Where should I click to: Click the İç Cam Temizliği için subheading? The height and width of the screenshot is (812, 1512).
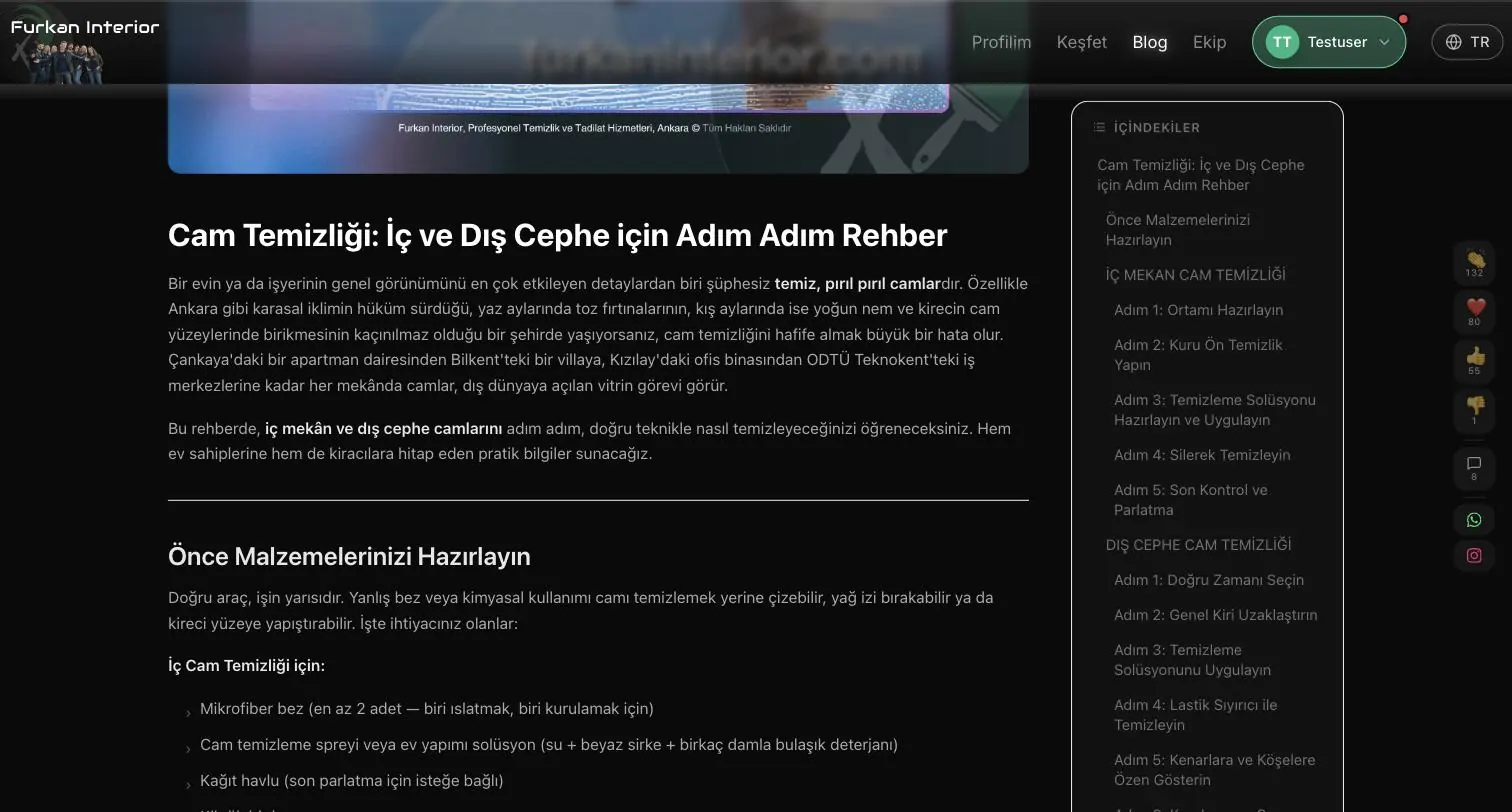(x=246, y=666)
